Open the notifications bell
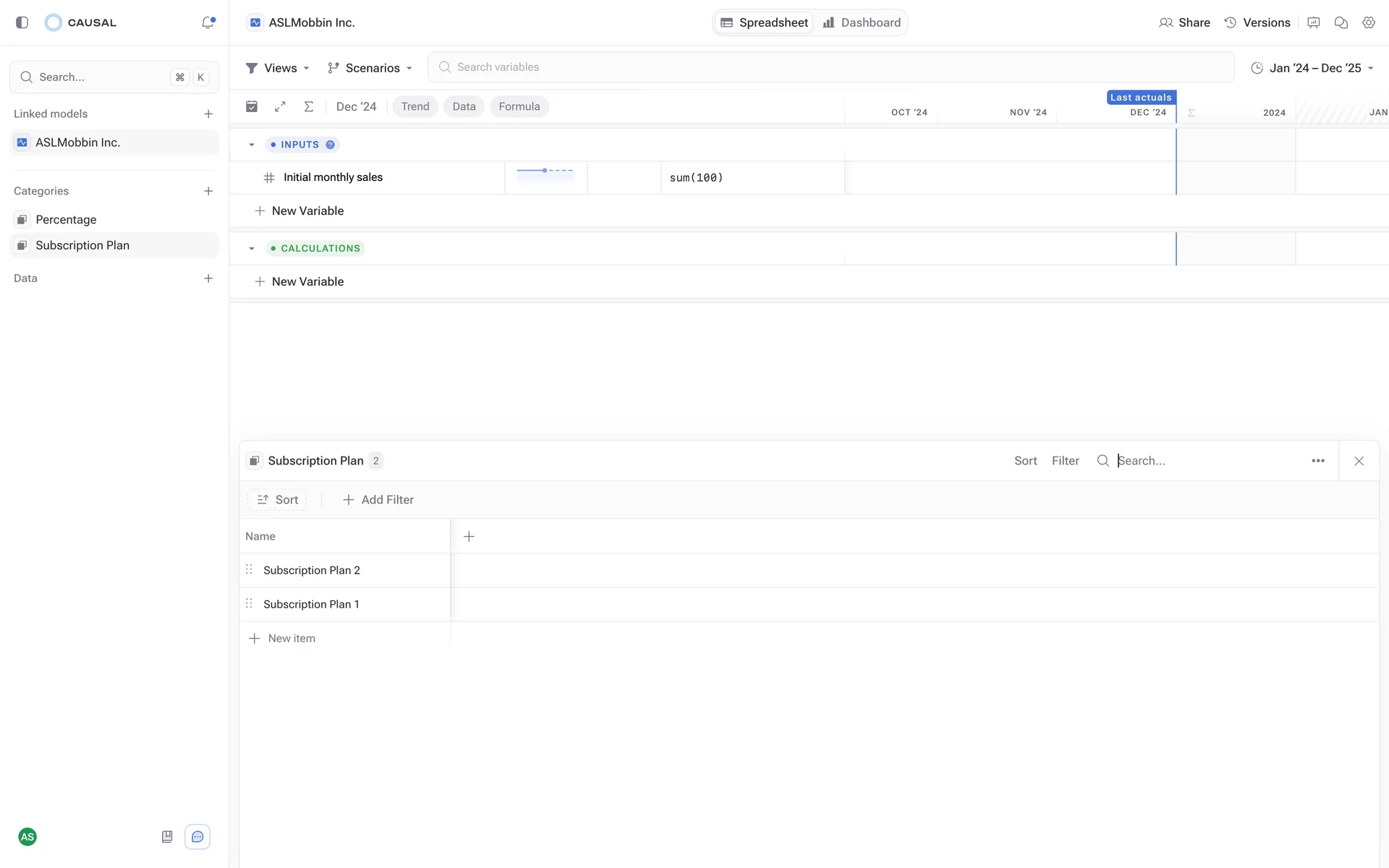This screenshot has width=1389, height=868. tap(208, 22)
